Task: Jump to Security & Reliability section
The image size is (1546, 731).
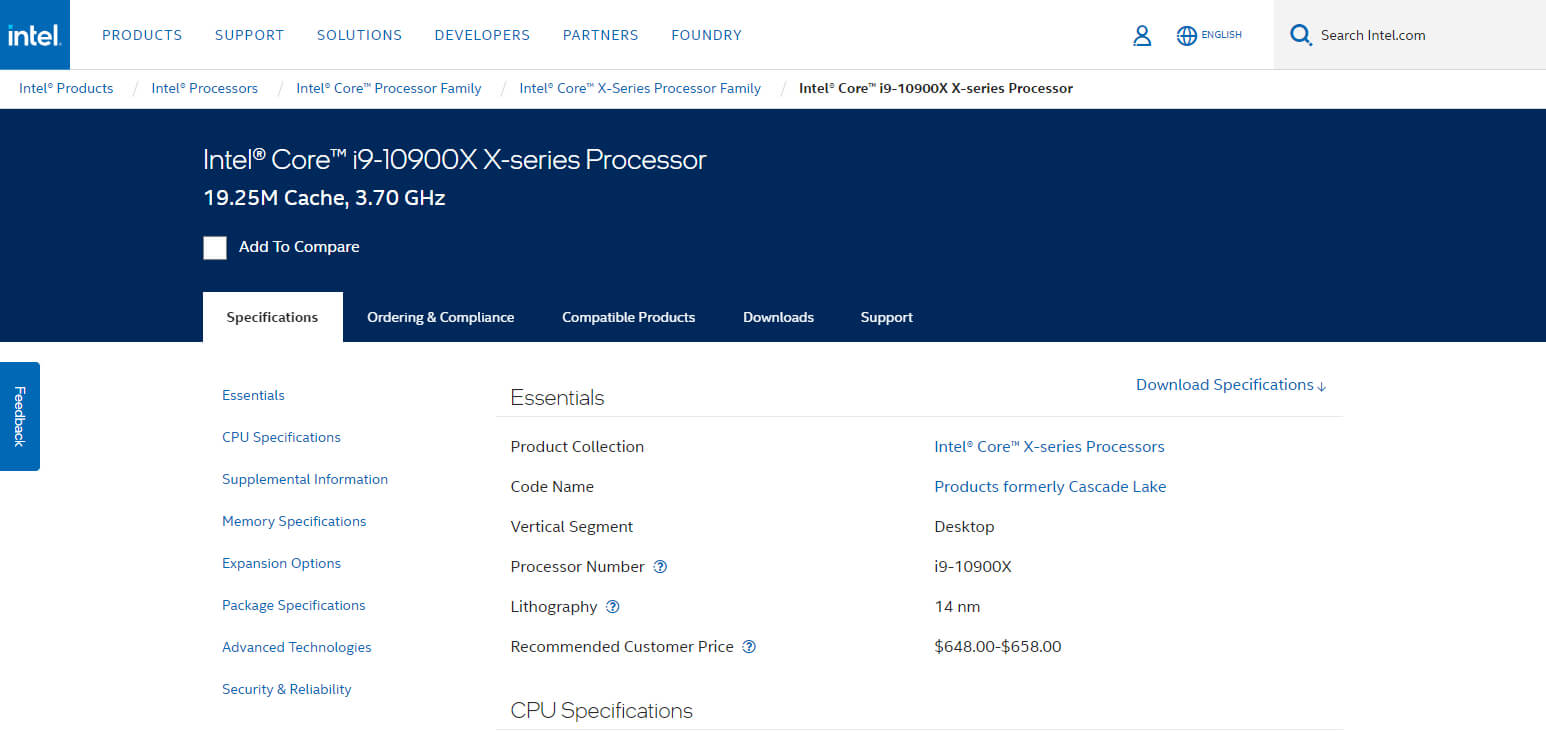Action: click(x=286, y=689)
